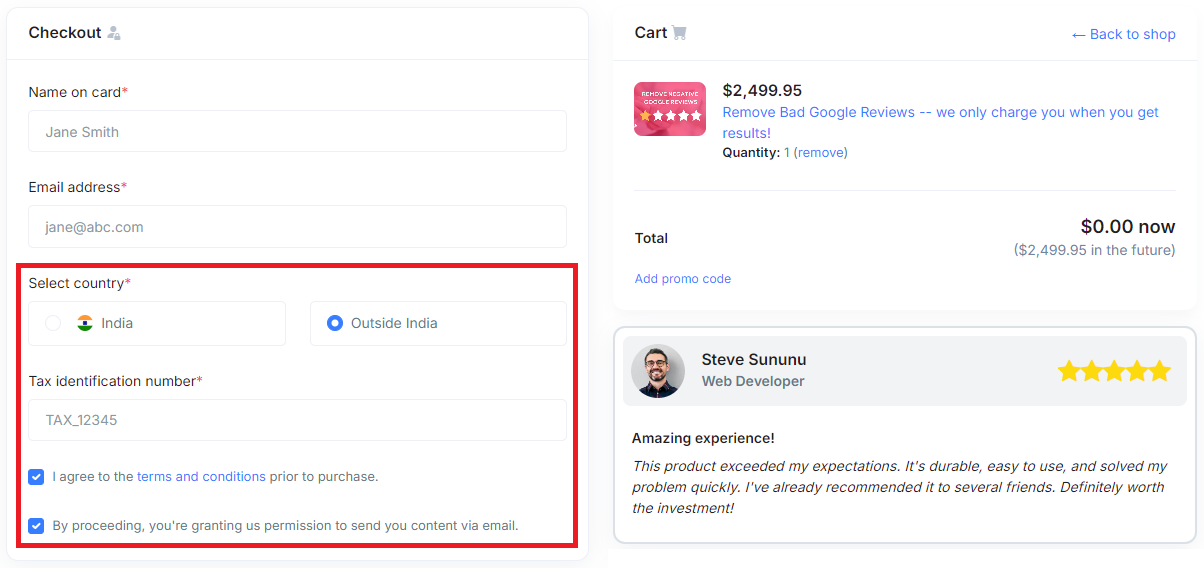Click the $0.00 now total amount
The image size is (1204, 568).
(1128, 227)
